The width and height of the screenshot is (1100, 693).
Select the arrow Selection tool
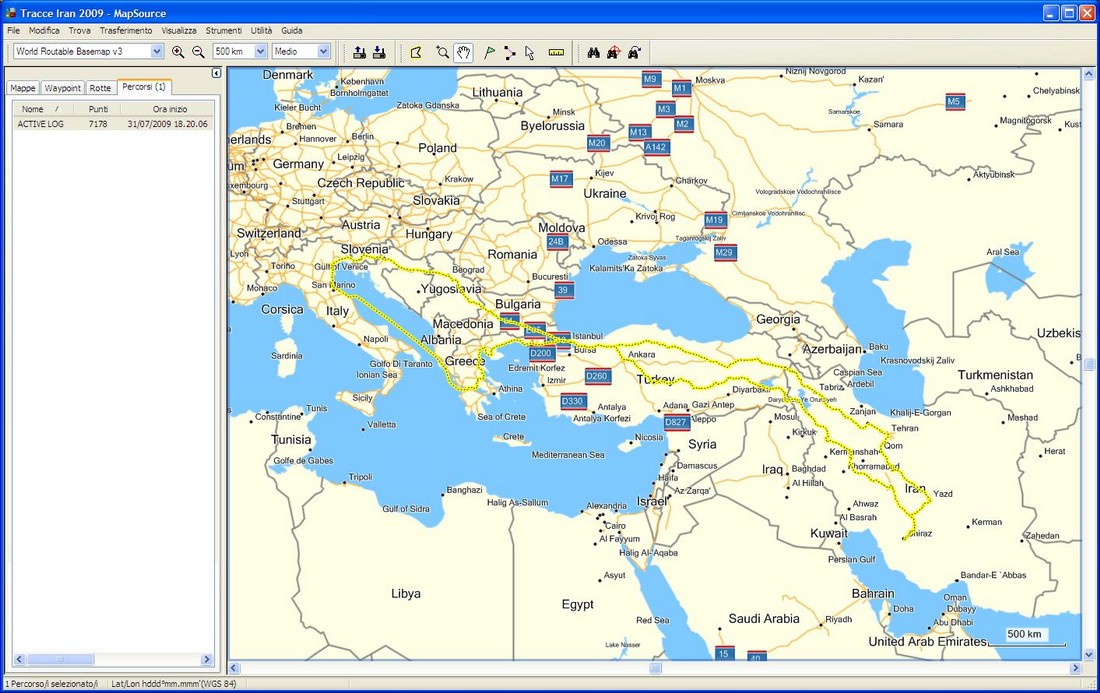[530, 52]
